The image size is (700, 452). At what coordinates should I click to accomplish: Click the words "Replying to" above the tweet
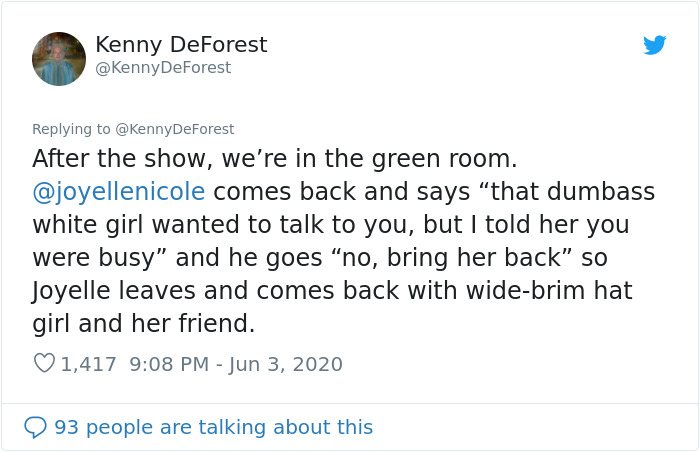[x=71, y=129]
